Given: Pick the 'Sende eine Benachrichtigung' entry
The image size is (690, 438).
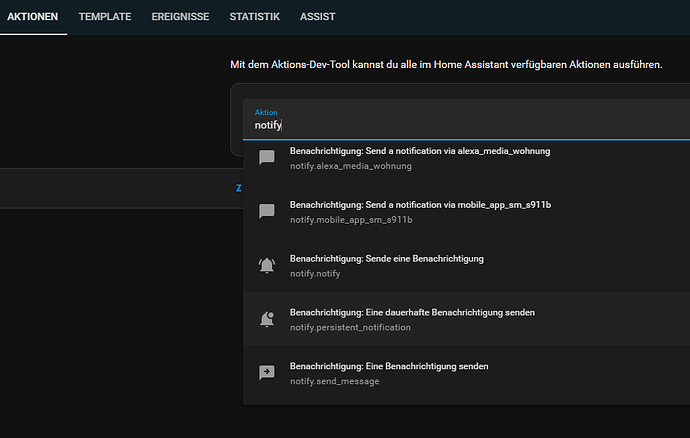Looking at the screenshot, I should click(387, 258).
